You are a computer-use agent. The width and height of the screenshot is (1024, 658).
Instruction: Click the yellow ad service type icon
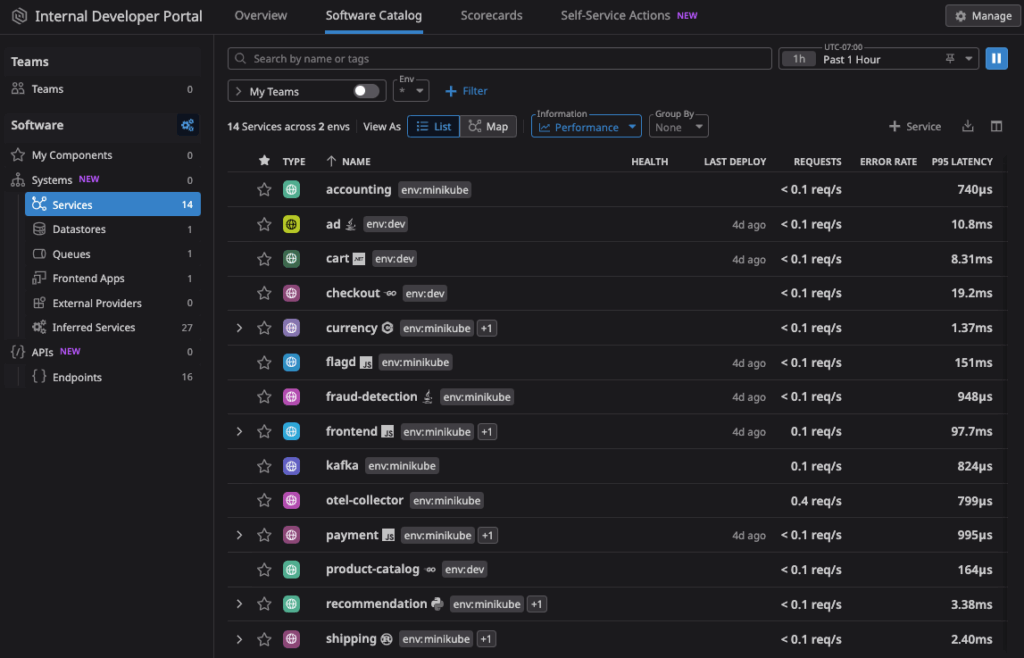coord(291,224)
